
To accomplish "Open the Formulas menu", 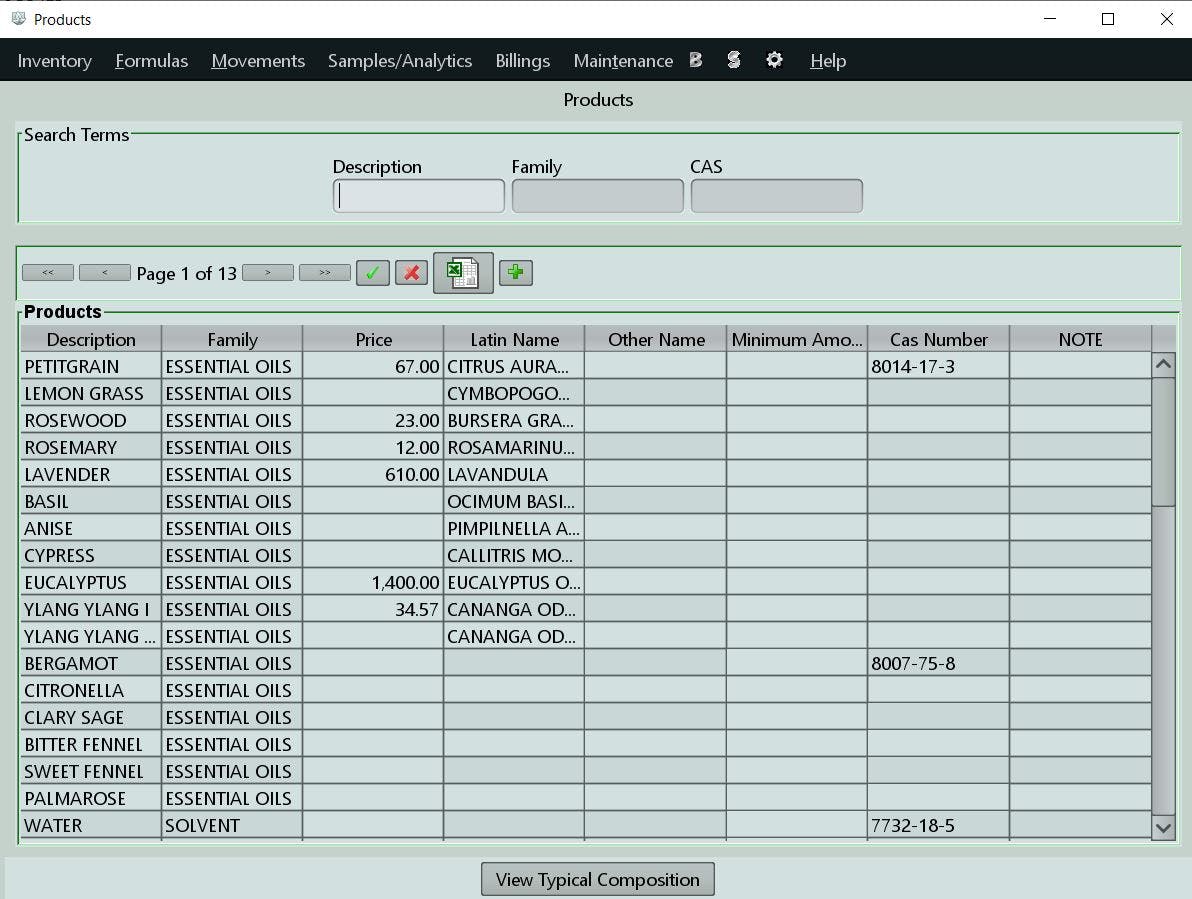I will (151, 61).
